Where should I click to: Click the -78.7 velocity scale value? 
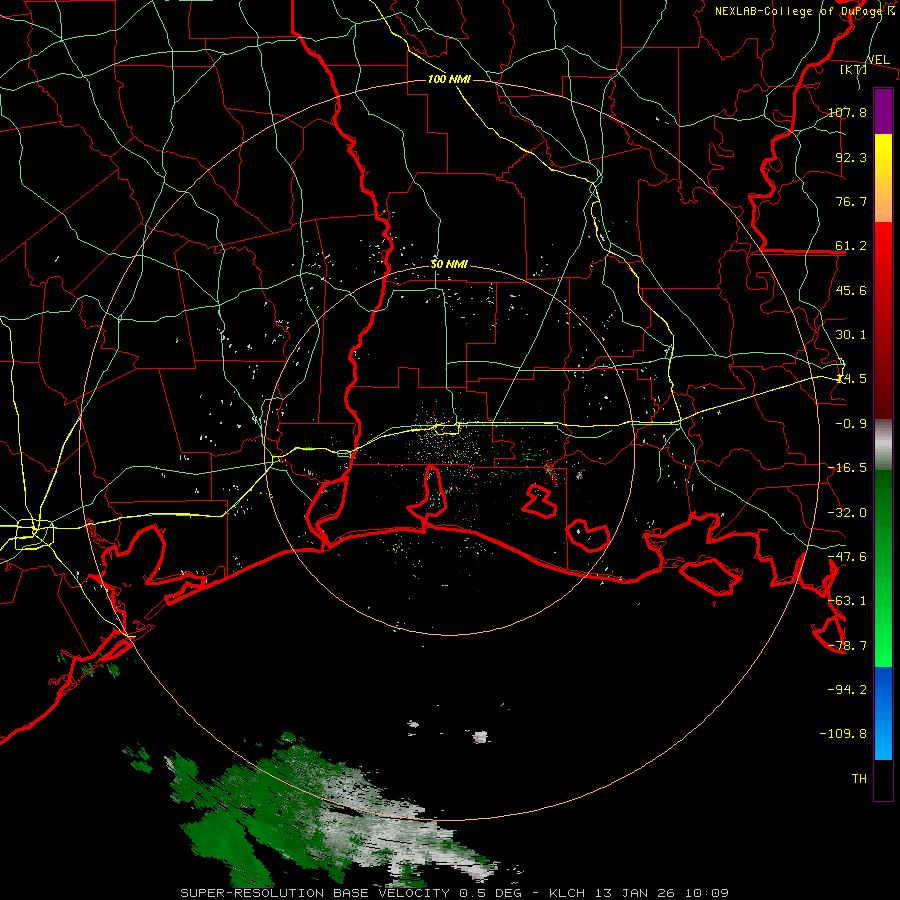coord(847,646)
